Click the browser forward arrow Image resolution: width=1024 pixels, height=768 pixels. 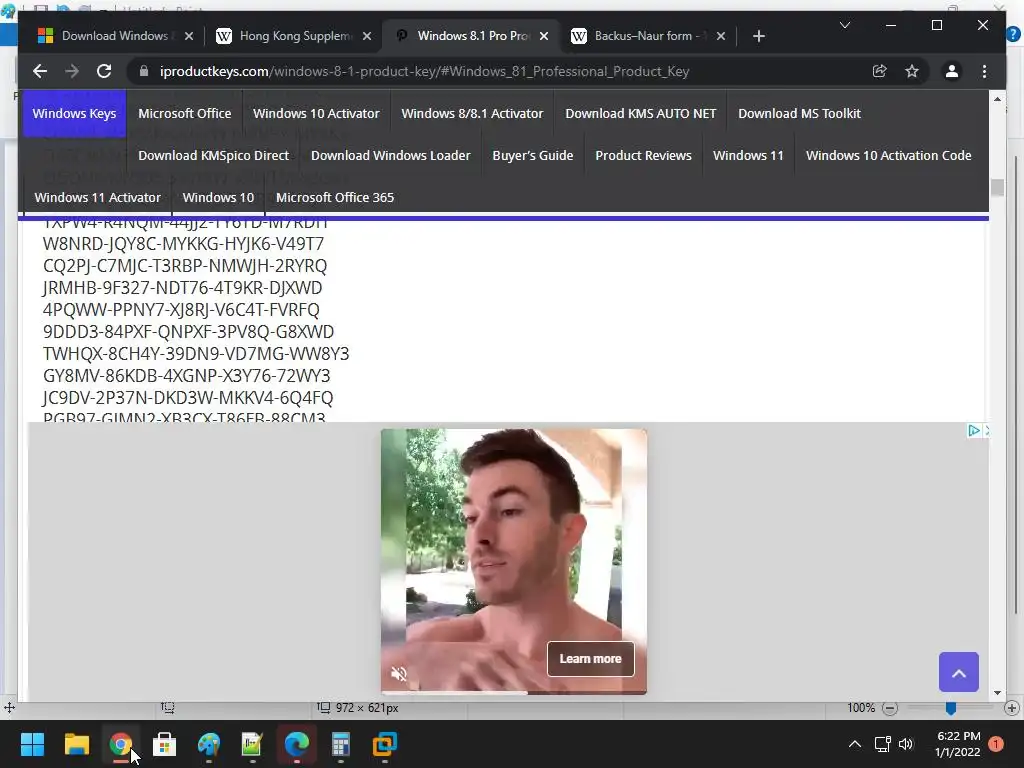click(72, 71)
